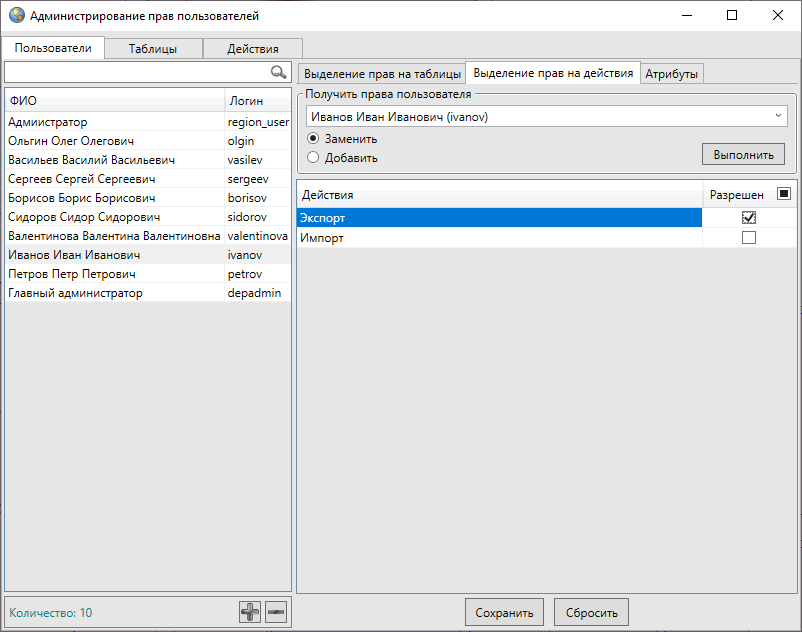Image resolution: width=802 pixels, height=632 pixels.
Task: Enable the Импорт permission checkbox
Action: pyautogui.click(x=748, y=238)
